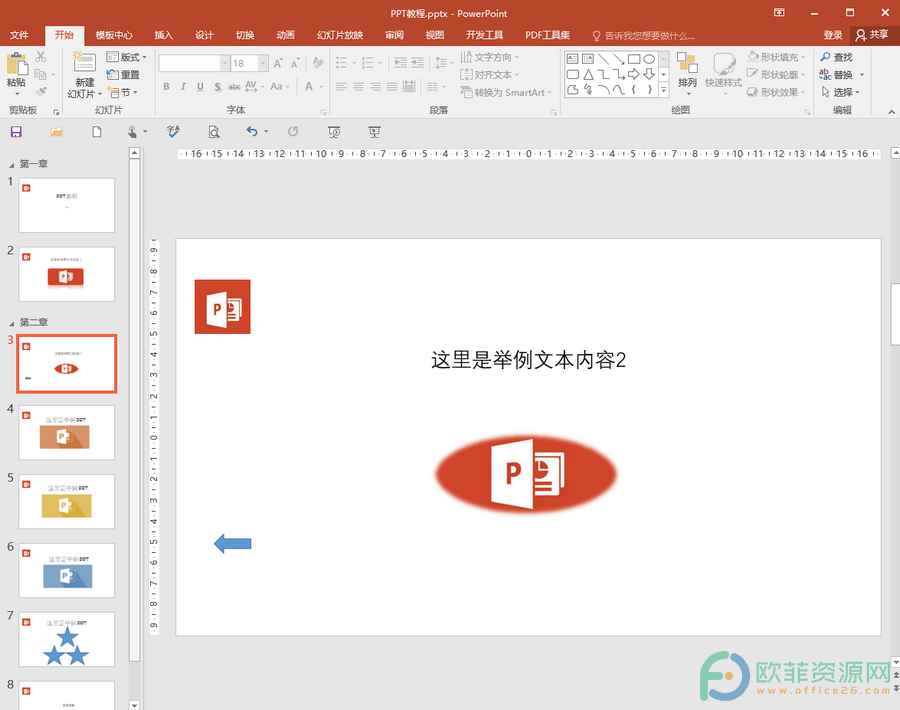Open Align Text (对齐文本) dropdown
This screenshot has width=900, height=710.
[x=489, y=75]
